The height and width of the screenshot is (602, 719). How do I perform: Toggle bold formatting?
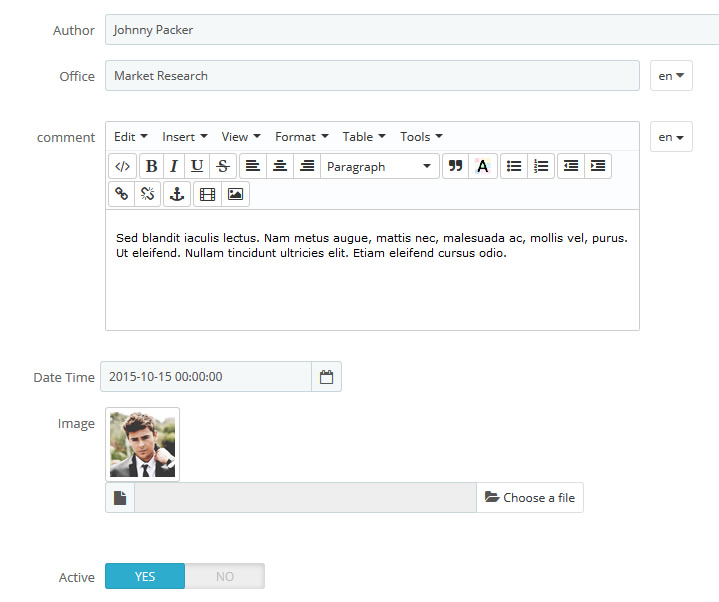[x=151, y=166]
